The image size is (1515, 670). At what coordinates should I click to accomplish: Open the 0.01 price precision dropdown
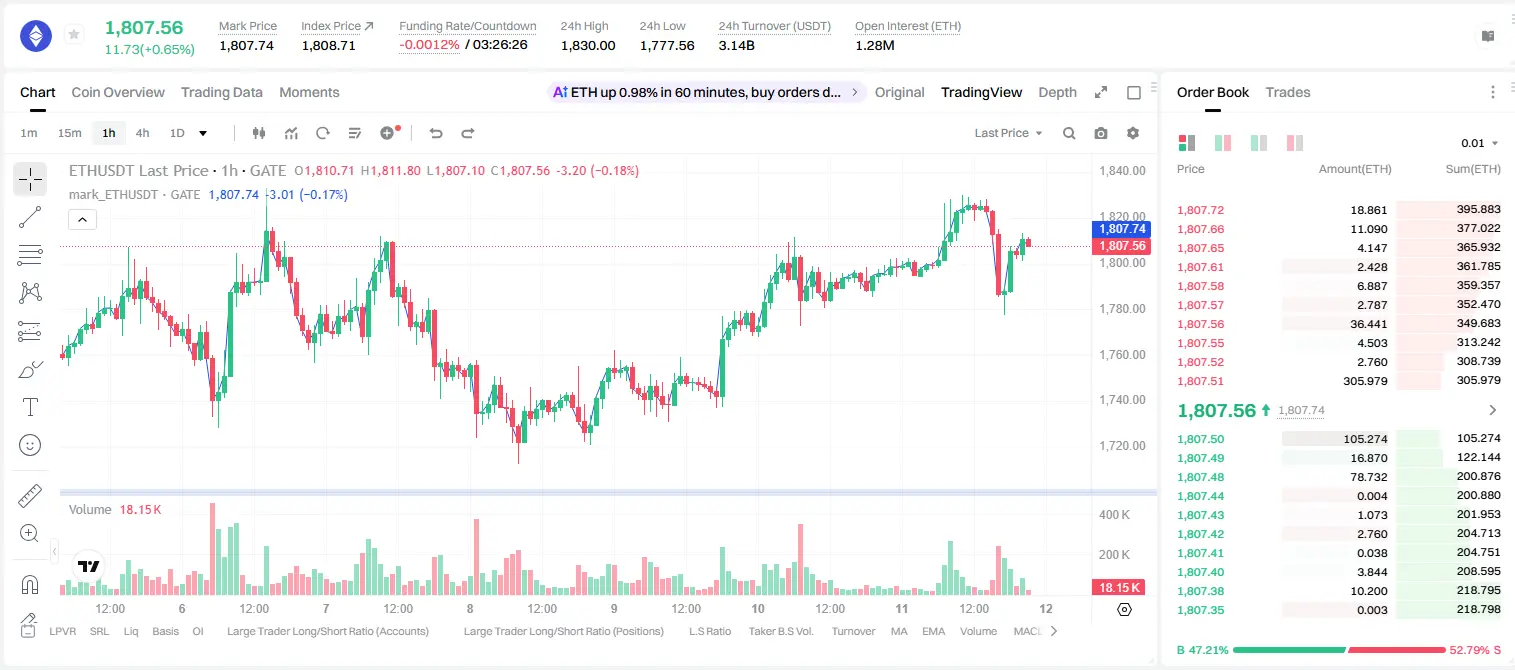coord(1480,143)
